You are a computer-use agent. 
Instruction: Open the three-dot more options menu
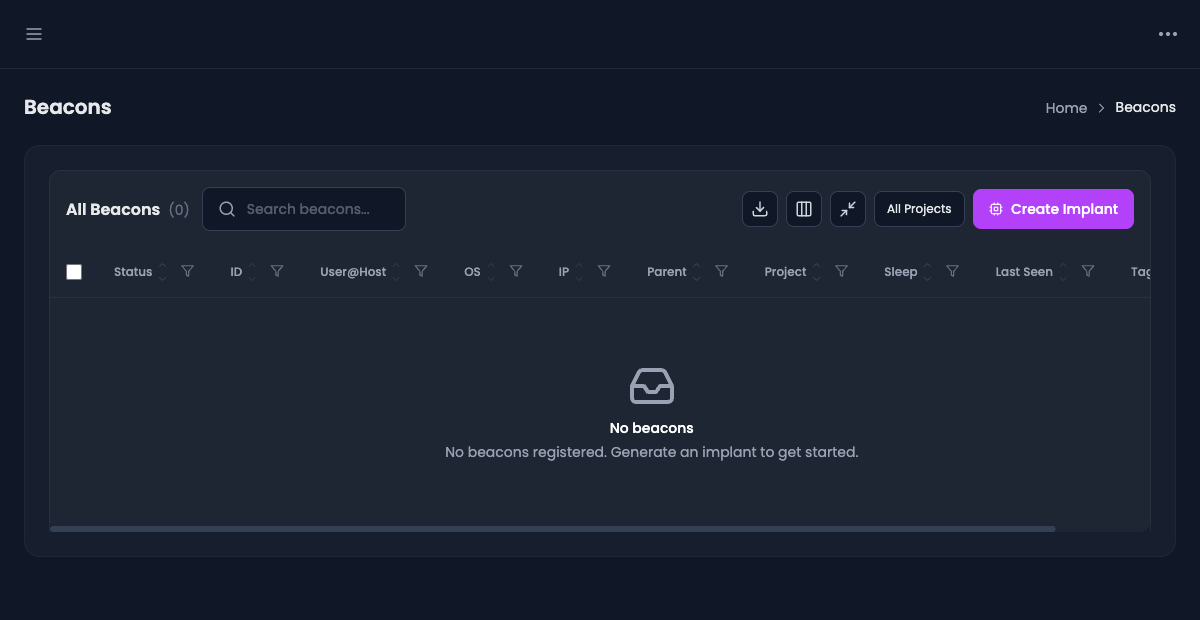tap(1167, 34)
